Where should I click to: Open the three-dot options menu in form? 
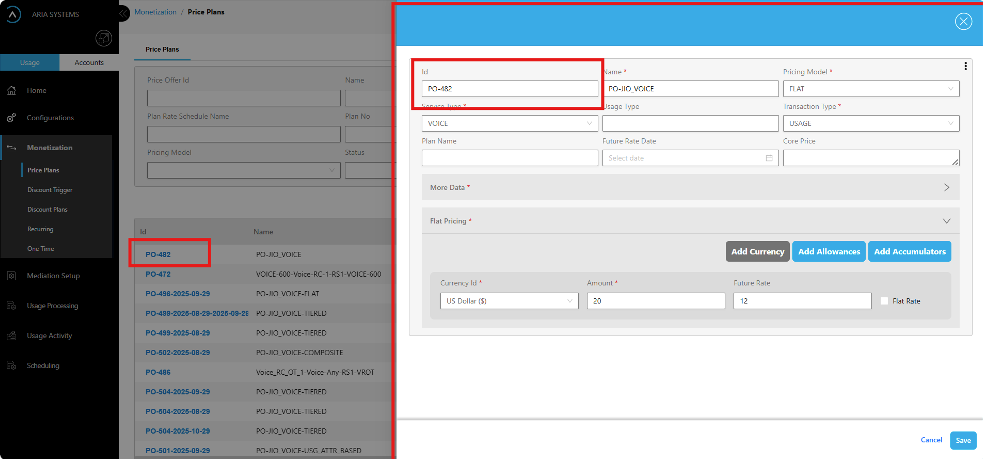965,66
